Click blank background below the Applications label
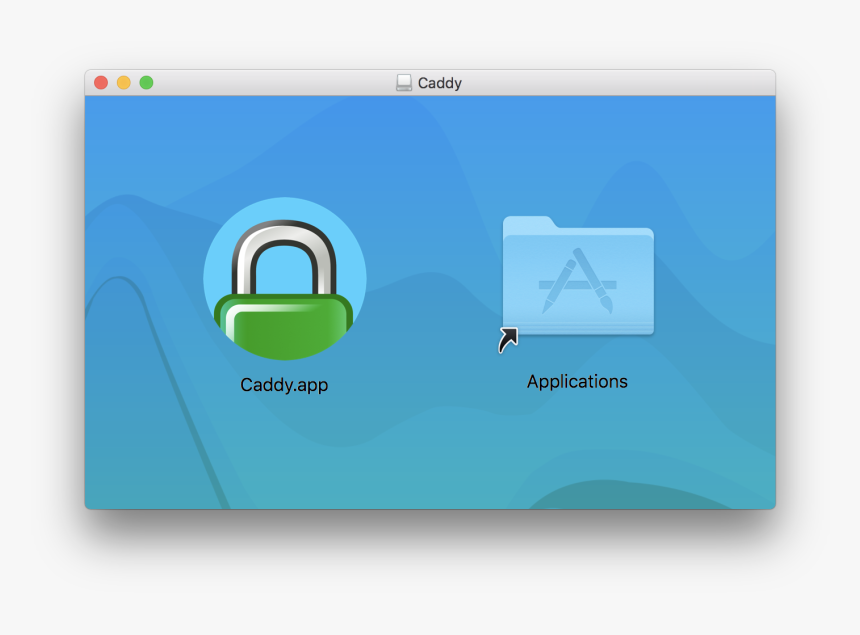The width and height of the screenshot is (860, 635). click(x=578, y=450)
